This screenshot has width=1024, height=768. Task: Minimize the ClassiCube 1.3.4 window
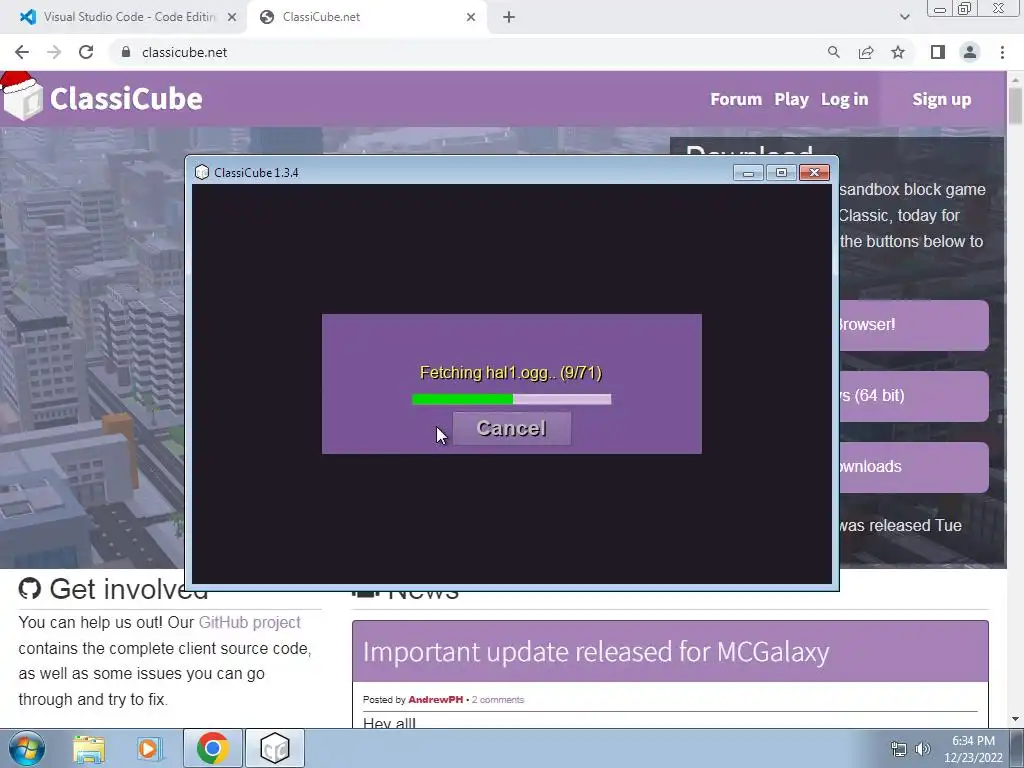pyautogui.click(x=748, y=172)
